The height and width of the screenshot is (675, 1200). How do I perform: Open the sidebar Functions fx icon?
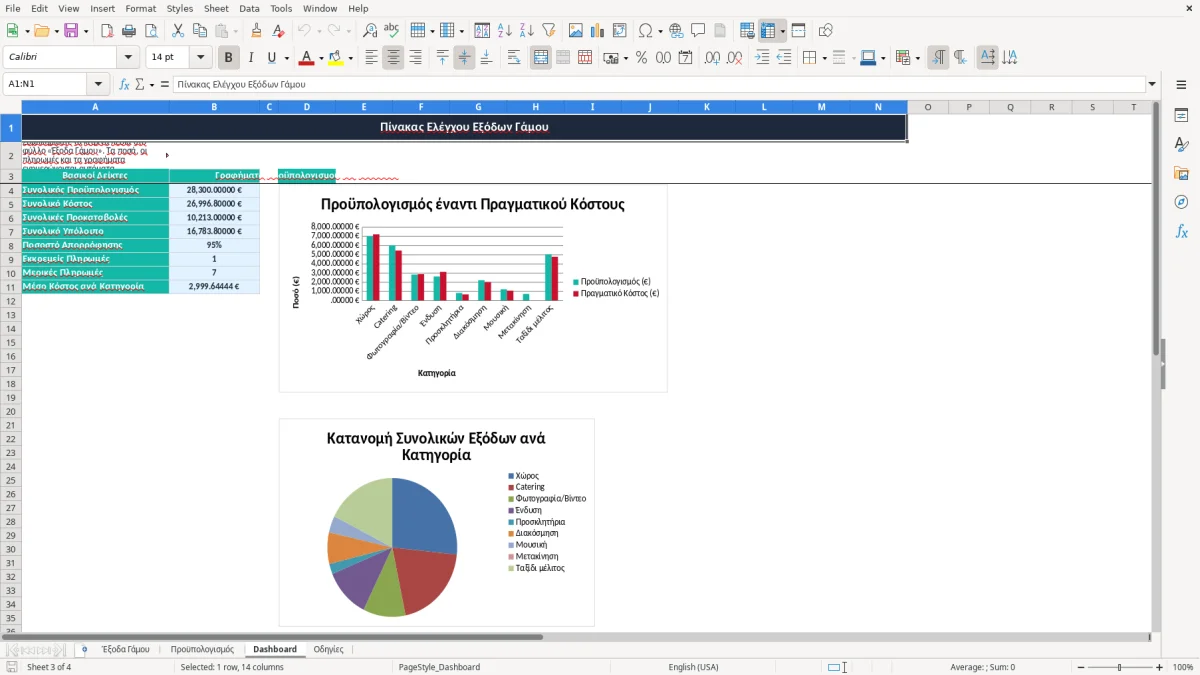pos(1181,231)
